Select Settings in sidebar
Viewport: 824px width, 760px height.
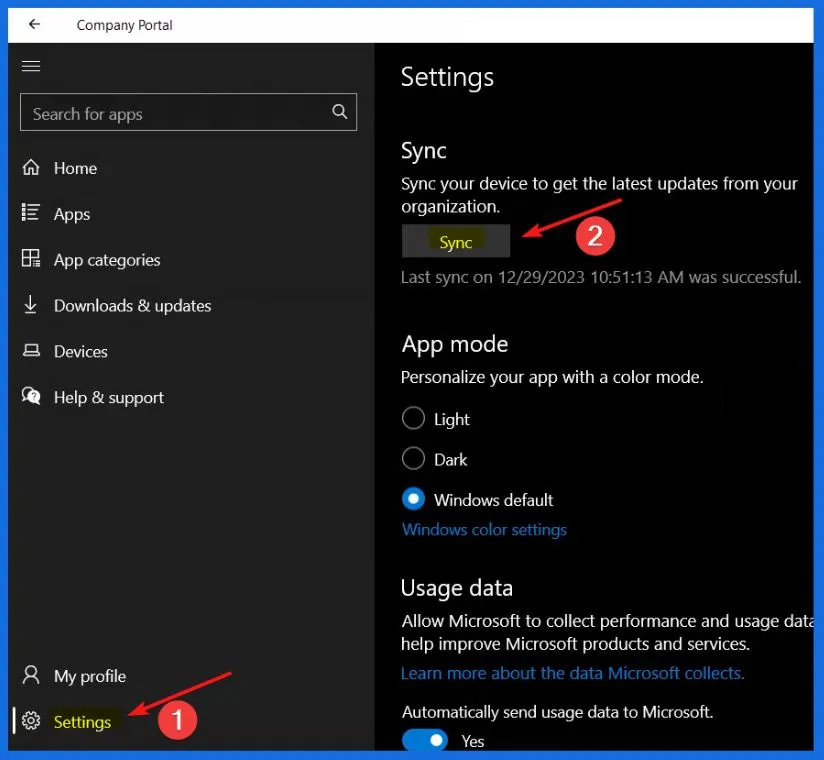tap(83, 722)
